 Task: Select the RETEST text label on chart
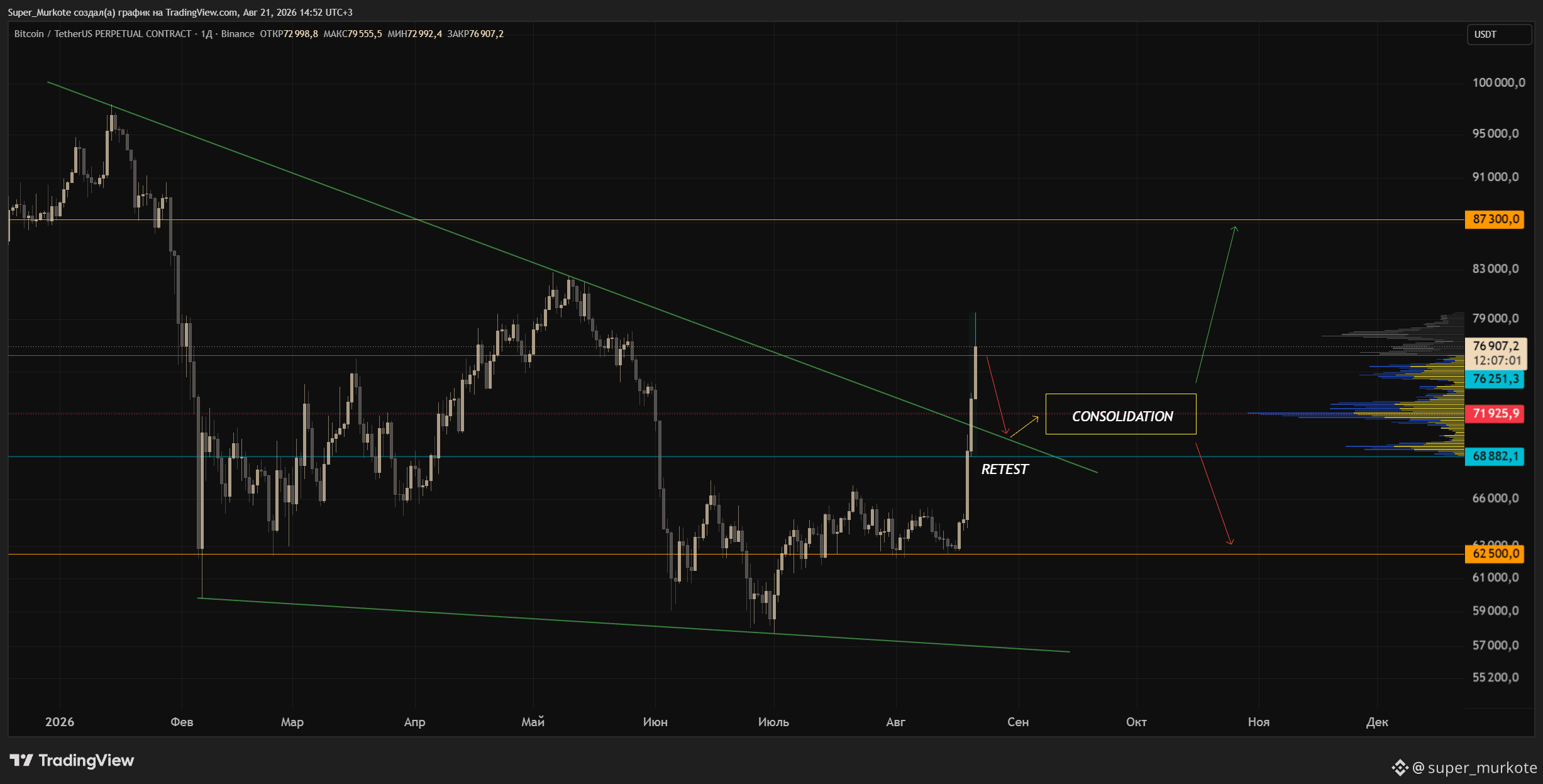(x=1005, y=470)
